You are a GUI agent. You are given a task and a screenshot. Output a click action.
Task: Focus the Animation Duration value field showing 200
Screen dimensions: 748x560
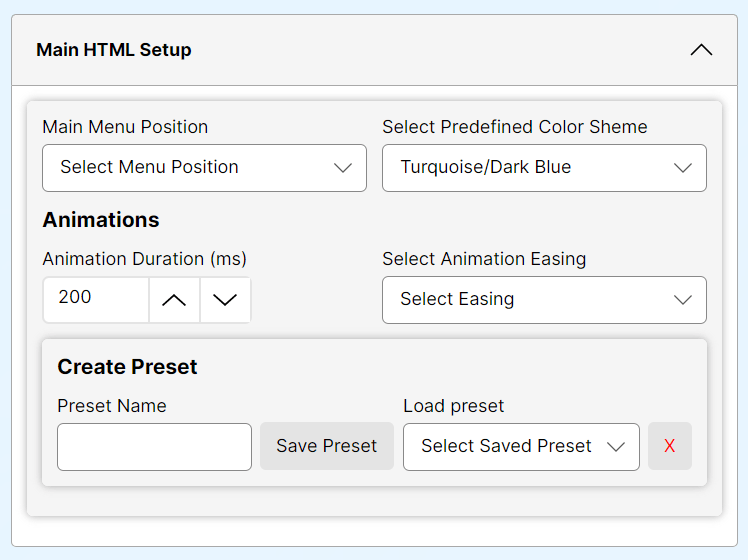(96, 300)
